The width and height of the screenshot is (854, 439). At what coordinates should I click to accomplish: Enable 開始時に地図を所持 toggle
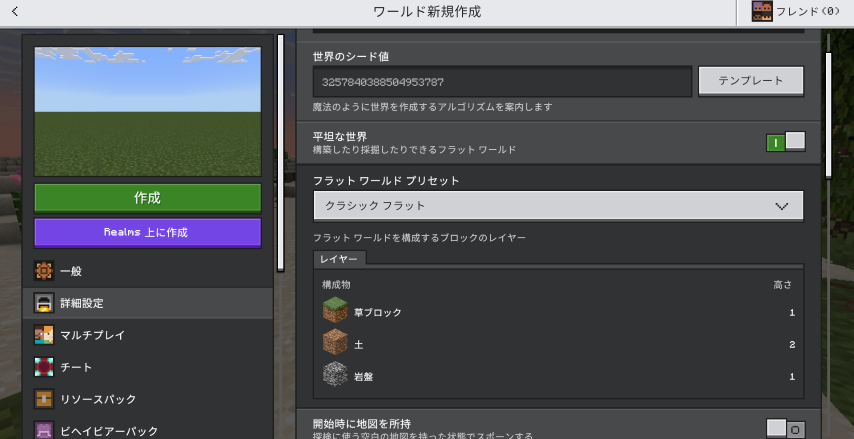pyautogui.click(x=785, y=429)
